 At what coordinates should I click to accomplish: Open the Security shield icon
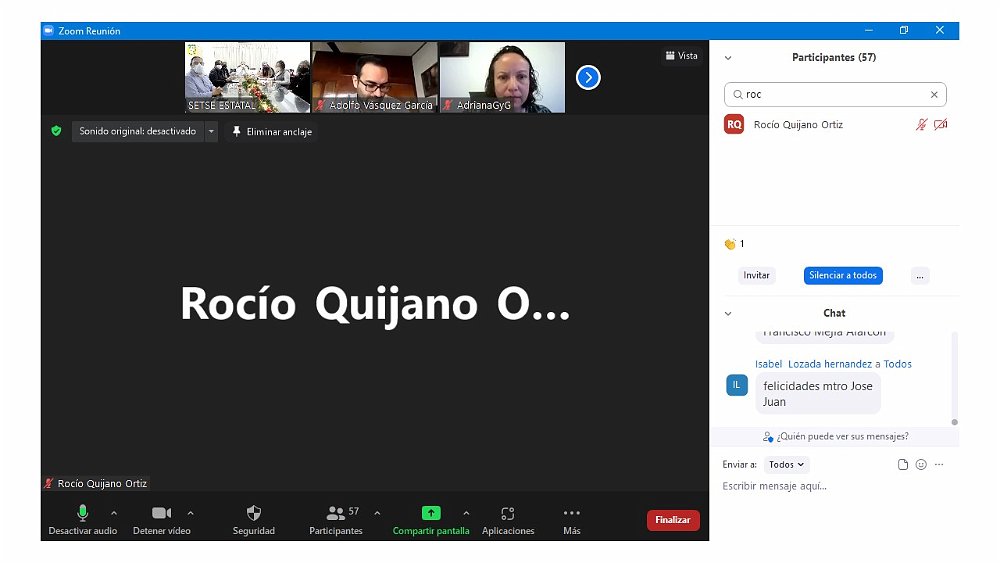(x=253, y=513)
